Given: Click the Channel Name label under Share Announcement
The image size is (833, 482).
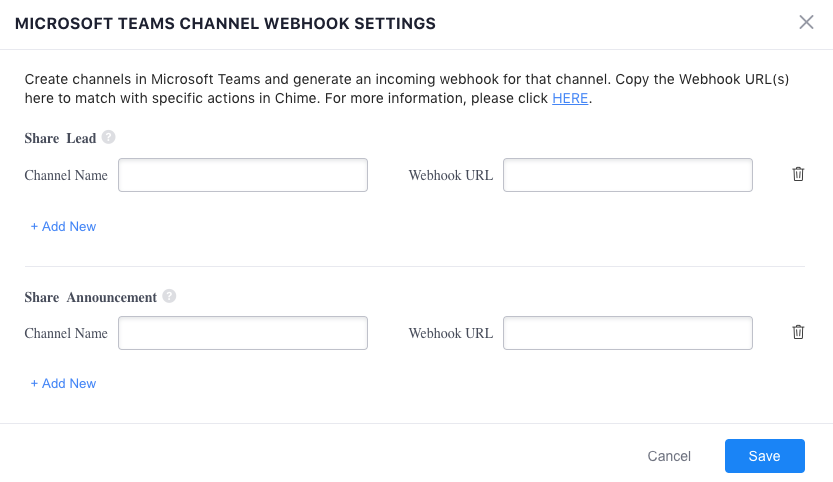Looking at the screenshot, I should coord(66,333).
